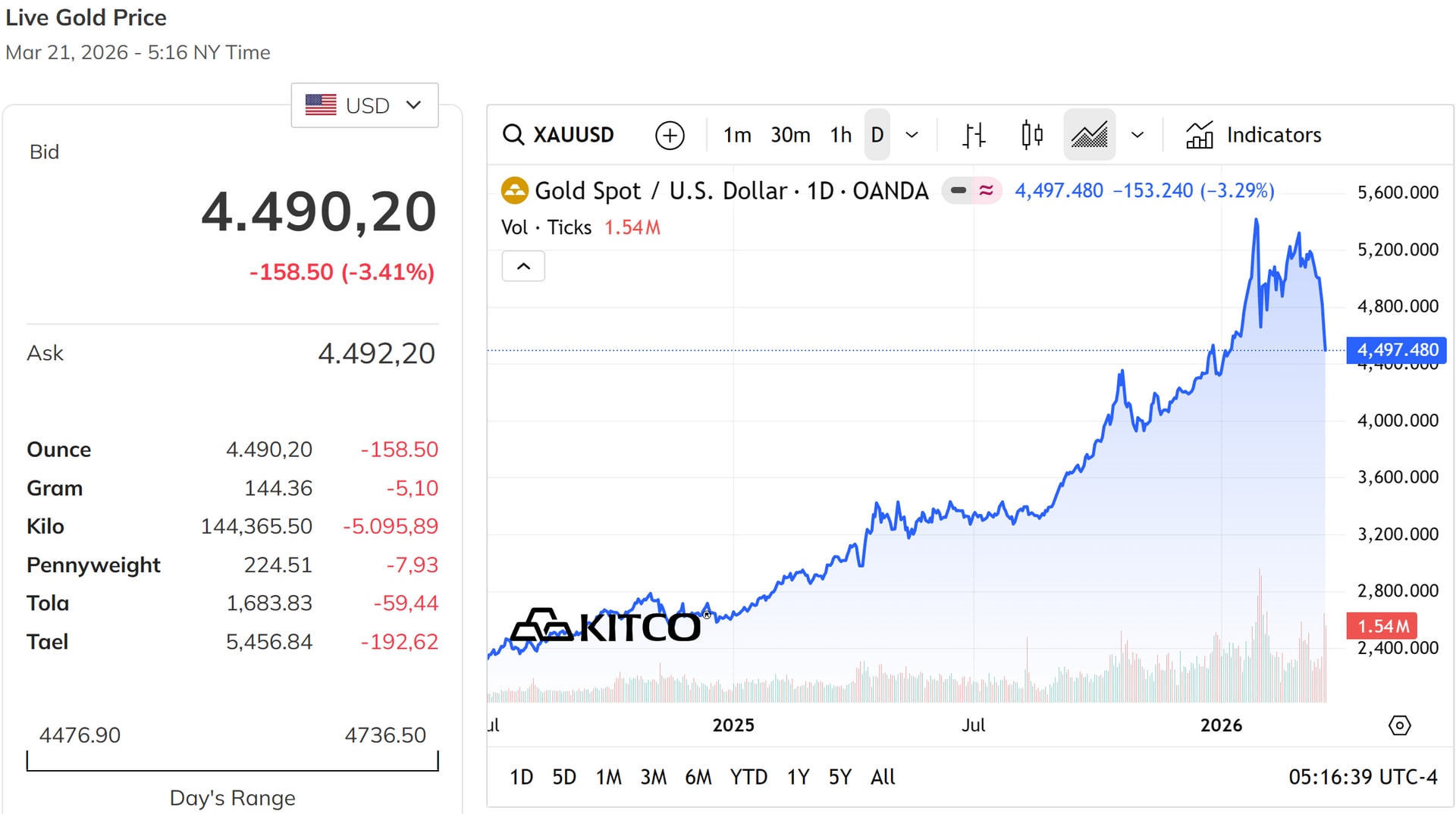
Task: Expand the chart style dropdown arrow
Action: pyautogui.click(x=1137, y=135)
